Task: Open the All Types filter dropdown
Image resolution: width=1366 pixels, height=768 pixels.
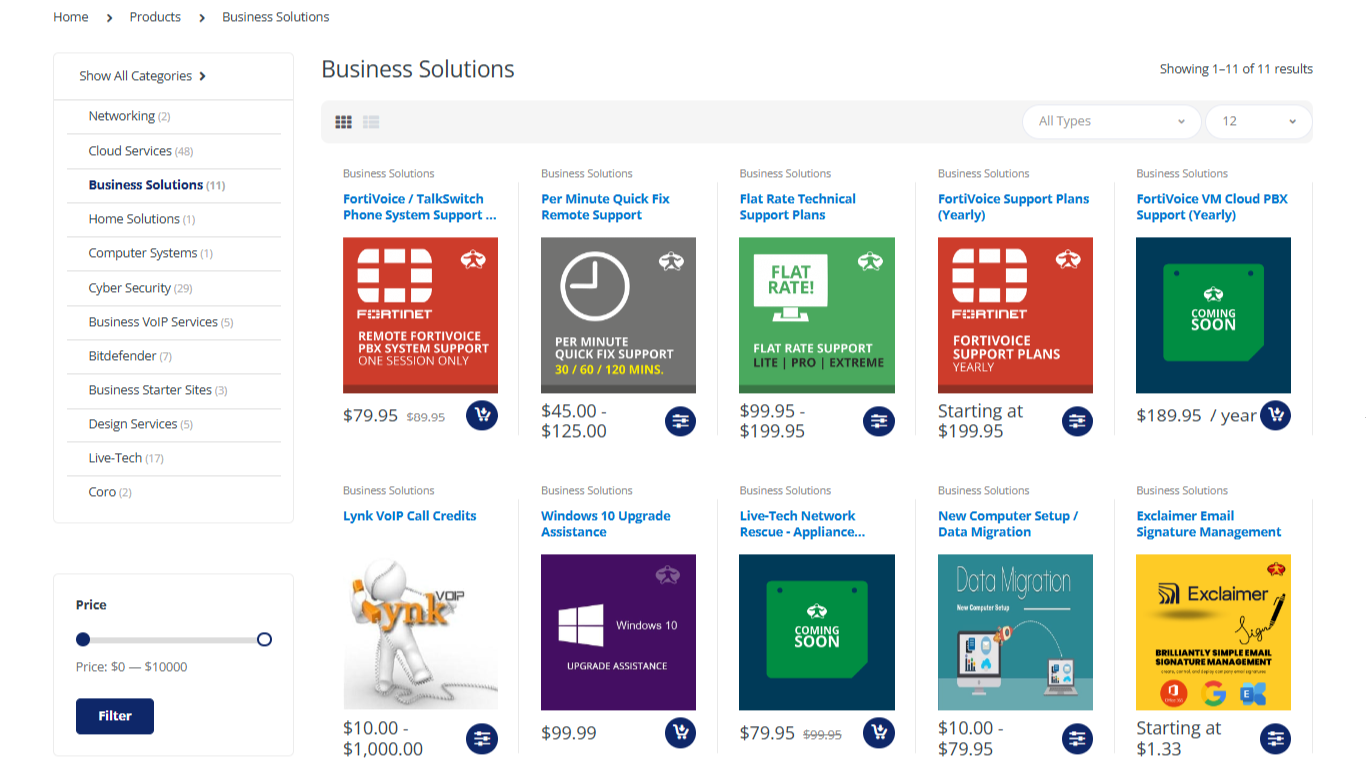Action: point(1111,121)
